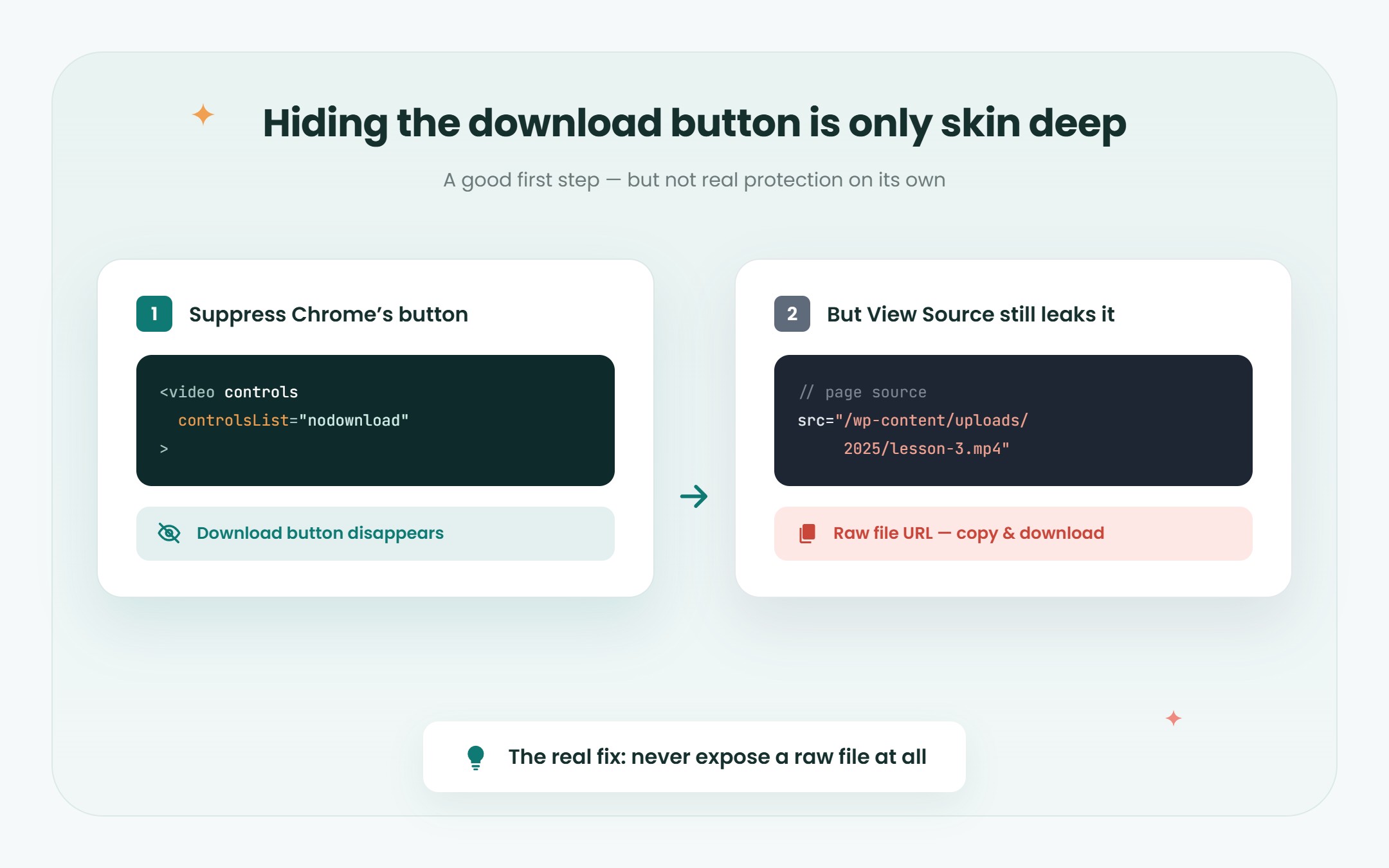Click 'Raw file URL — copy & download' label
Screen dimensions: 1389x868
tap(969, 534)
